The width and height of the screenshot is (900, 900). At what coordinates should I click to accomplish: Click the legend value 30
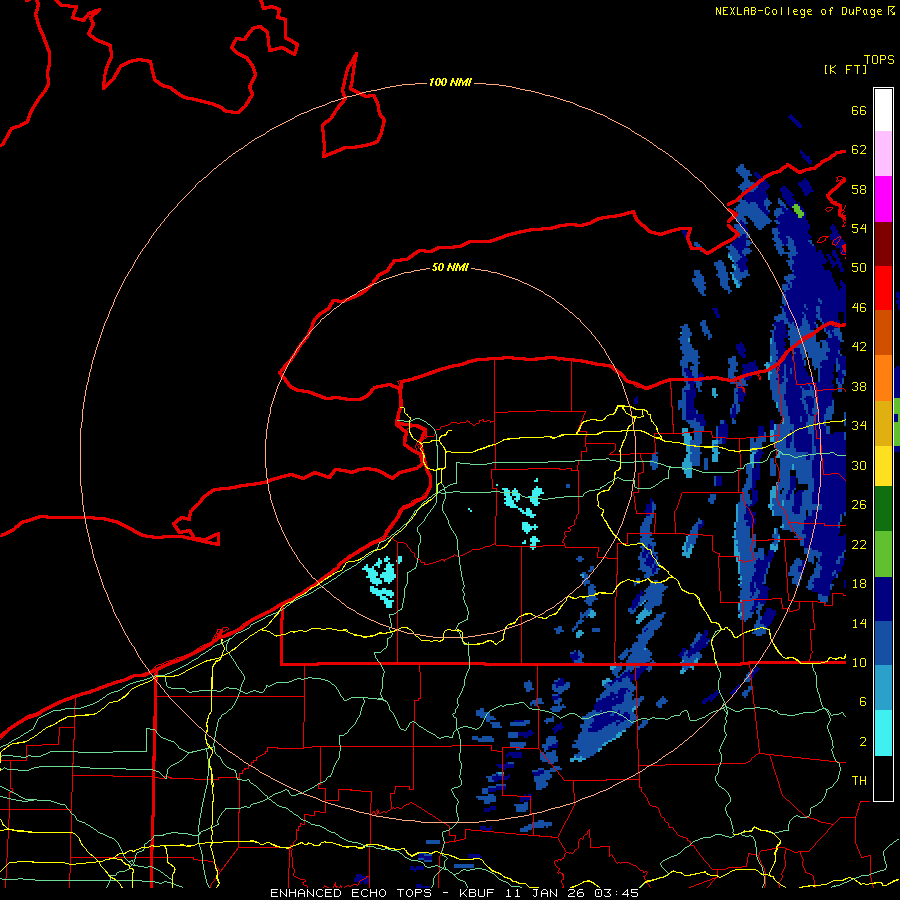(859, 465)
